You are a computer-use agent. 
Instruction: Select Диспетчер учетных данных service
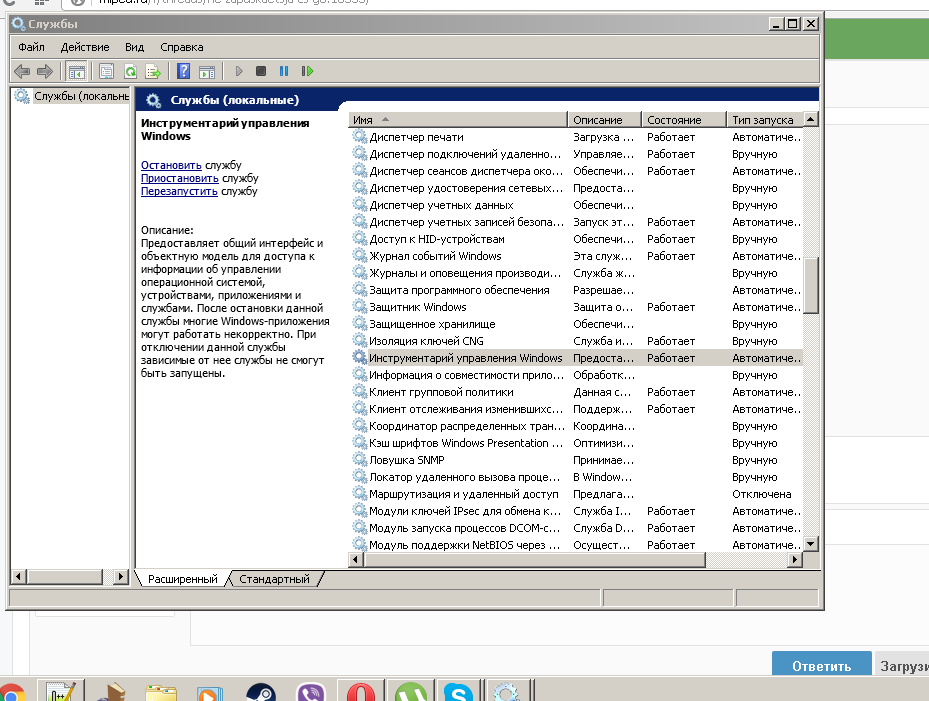(x=441, y=205)
